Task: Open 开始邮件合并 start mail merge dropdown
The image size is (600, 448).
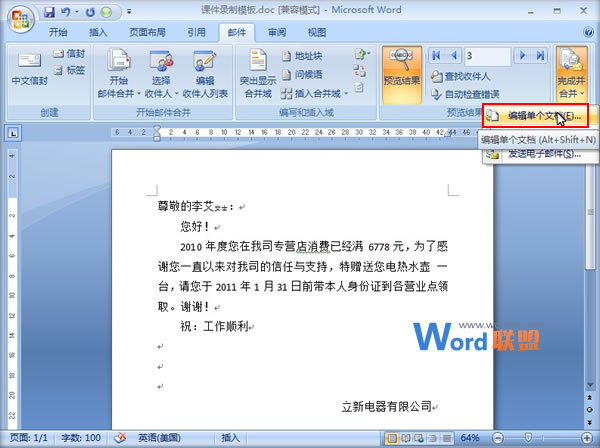Action: 119,73
